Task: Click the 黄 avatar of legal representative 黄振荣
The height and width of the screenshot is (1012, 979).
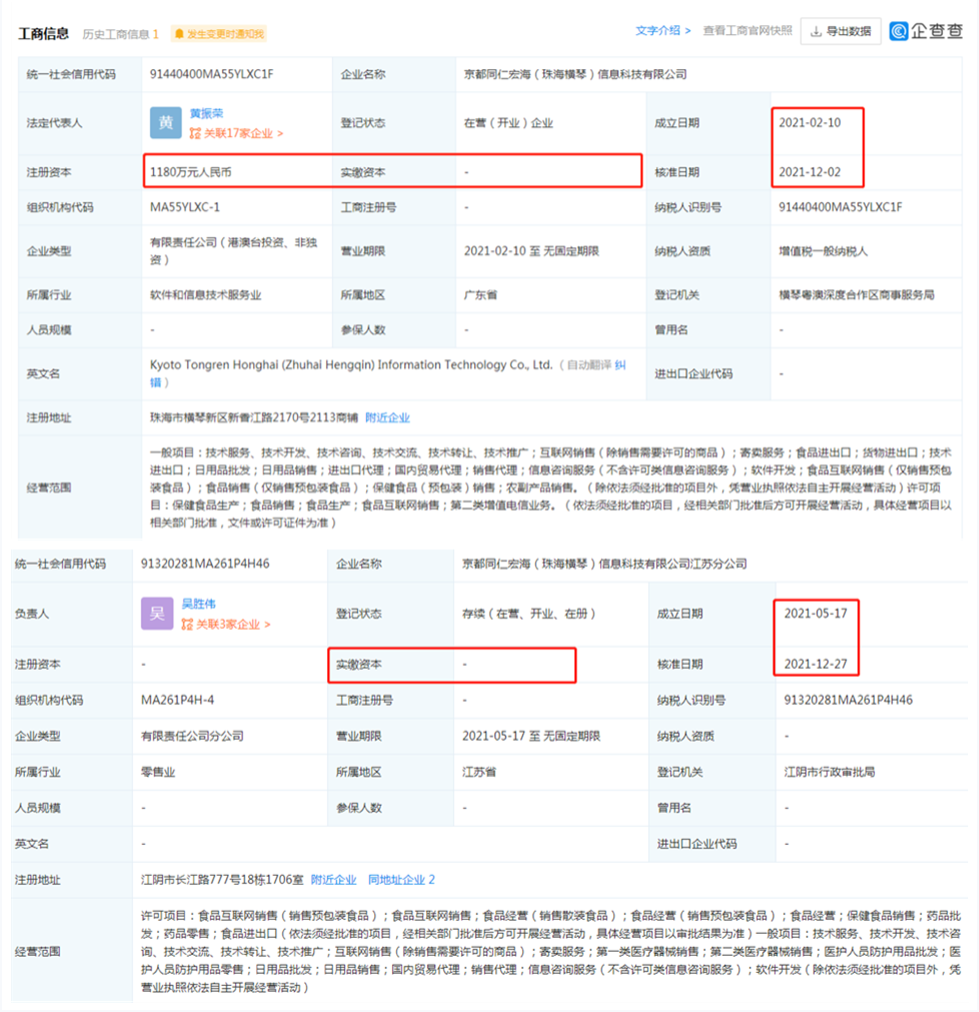Action: click(164, 121)
